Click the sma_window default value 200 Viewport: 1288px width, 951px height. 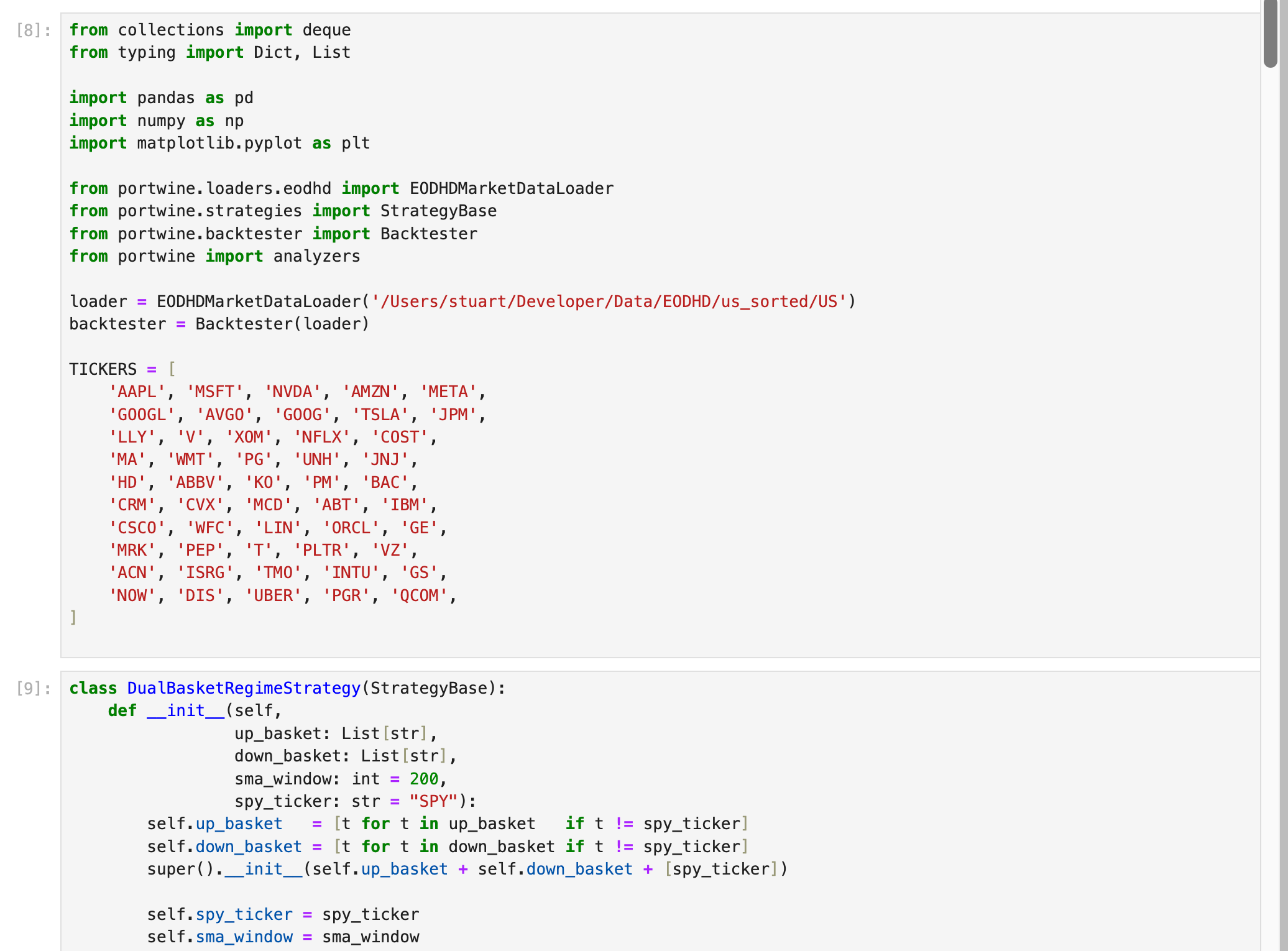coord(424,779)
